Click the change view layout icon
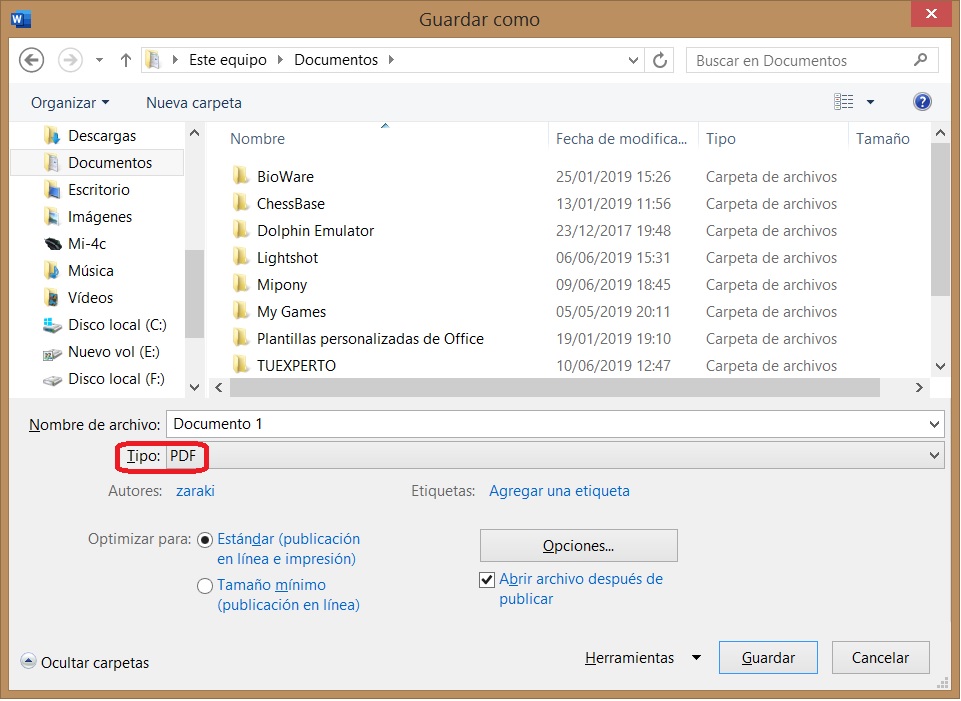Viewport: 961px width, 701px height. [844, 102]
